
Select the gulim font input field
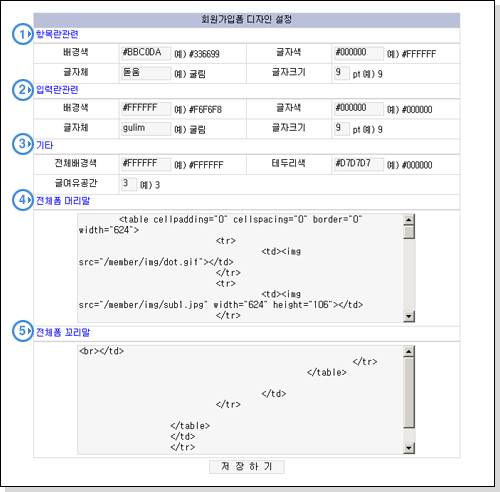[x=146, y=129]
